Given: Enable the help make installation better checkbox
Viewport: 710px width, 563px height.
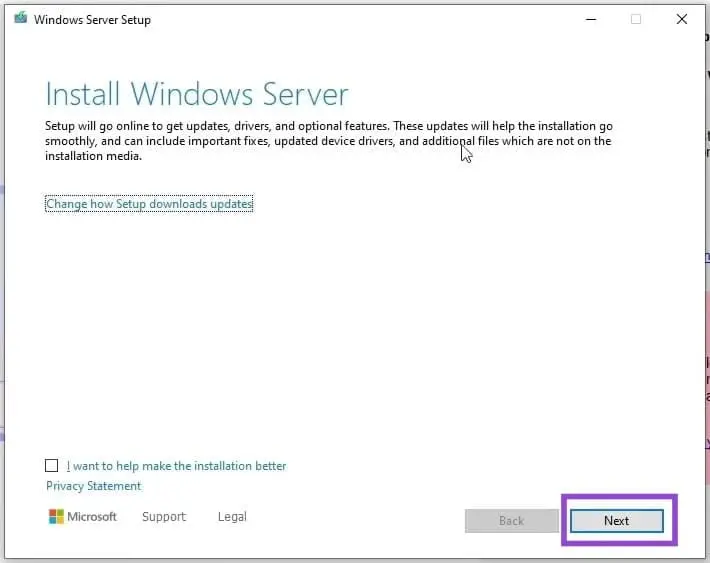Looking at the screenshot, I should point(52,466).
